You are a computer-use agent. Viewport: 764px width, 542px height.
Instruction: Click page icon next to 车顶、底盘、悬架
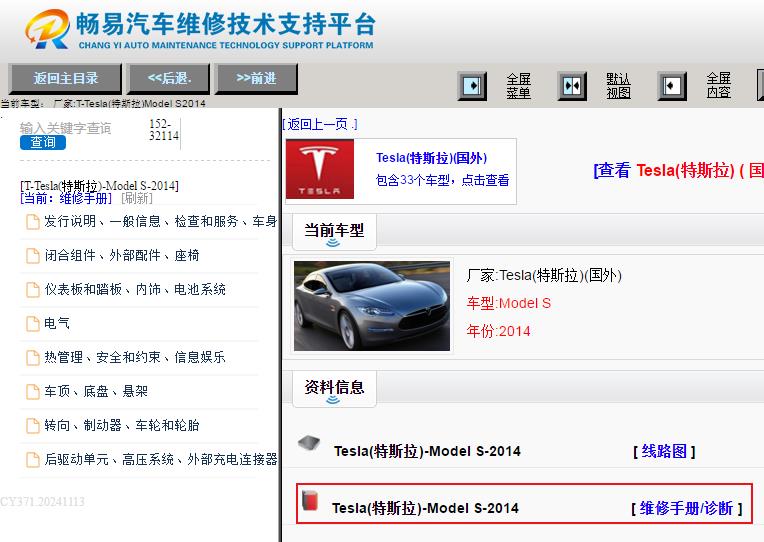pyautogui.click(x=33, y=392)
